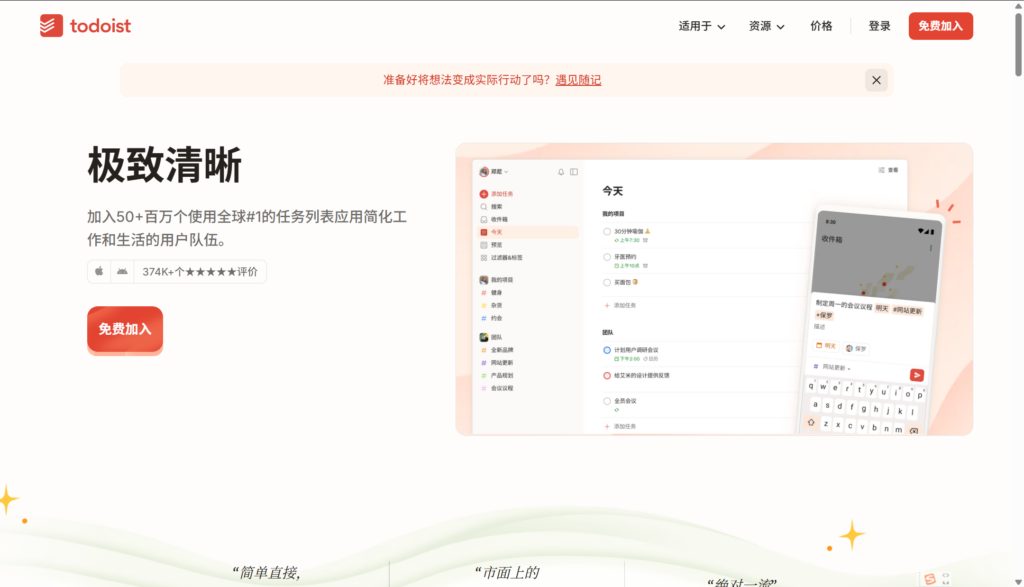Open the 价格 menu item
Image resolution: width=1024 pixels, height=587 pixels.
point(820,26)
